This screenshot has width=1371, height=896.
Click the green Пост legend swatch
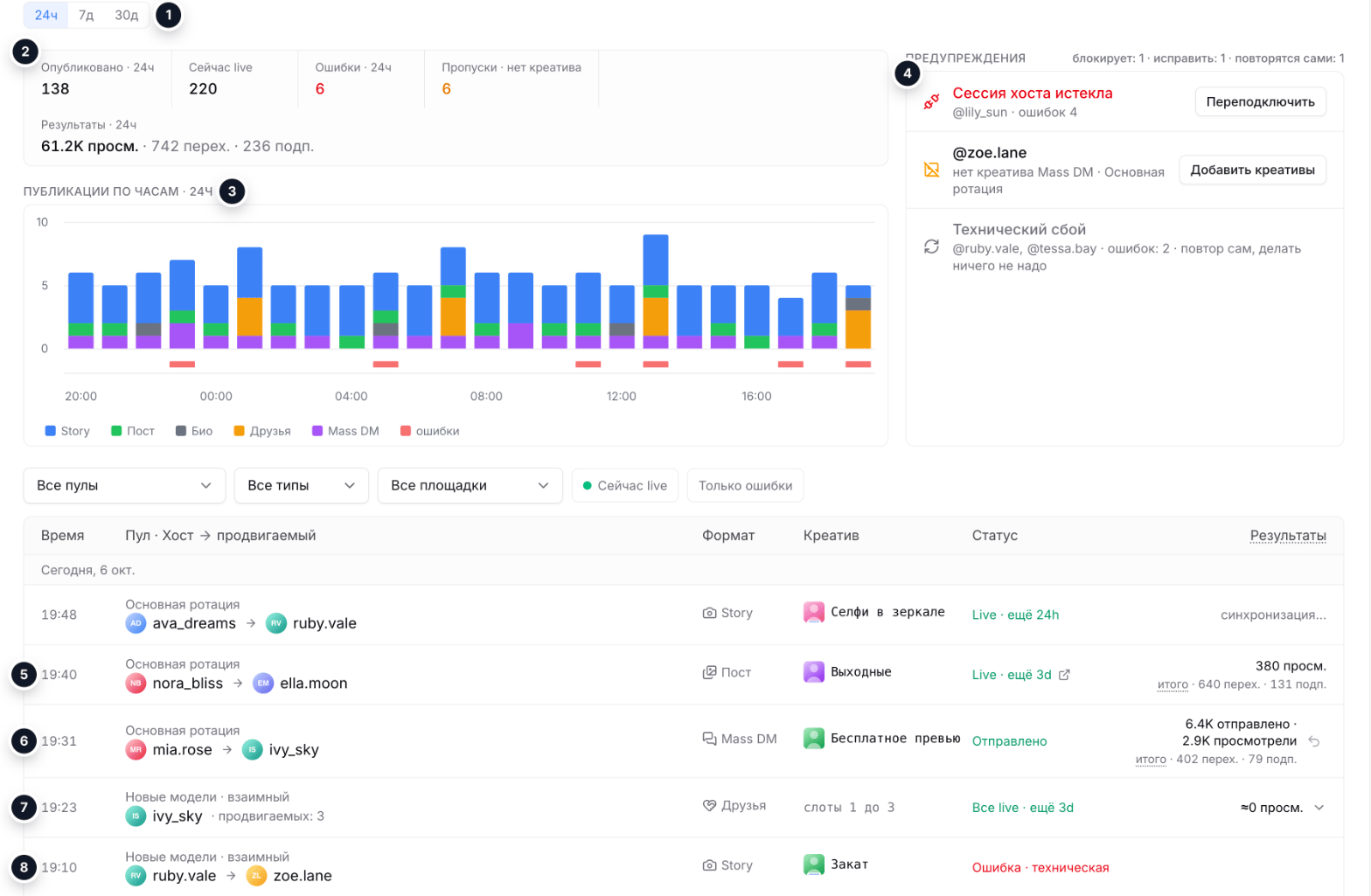[x=116, y=431]
